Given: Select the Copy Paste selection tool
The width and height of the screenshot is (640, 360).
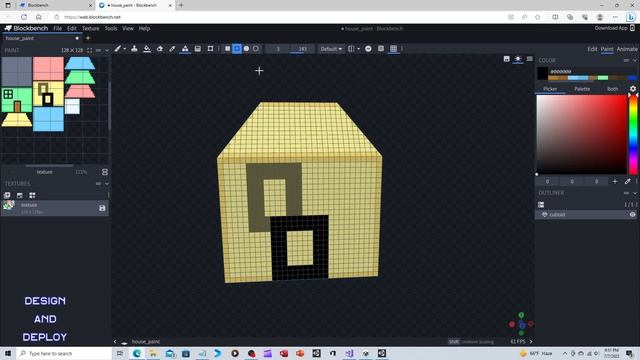Looking at the screenshot, I should [210, 49].
